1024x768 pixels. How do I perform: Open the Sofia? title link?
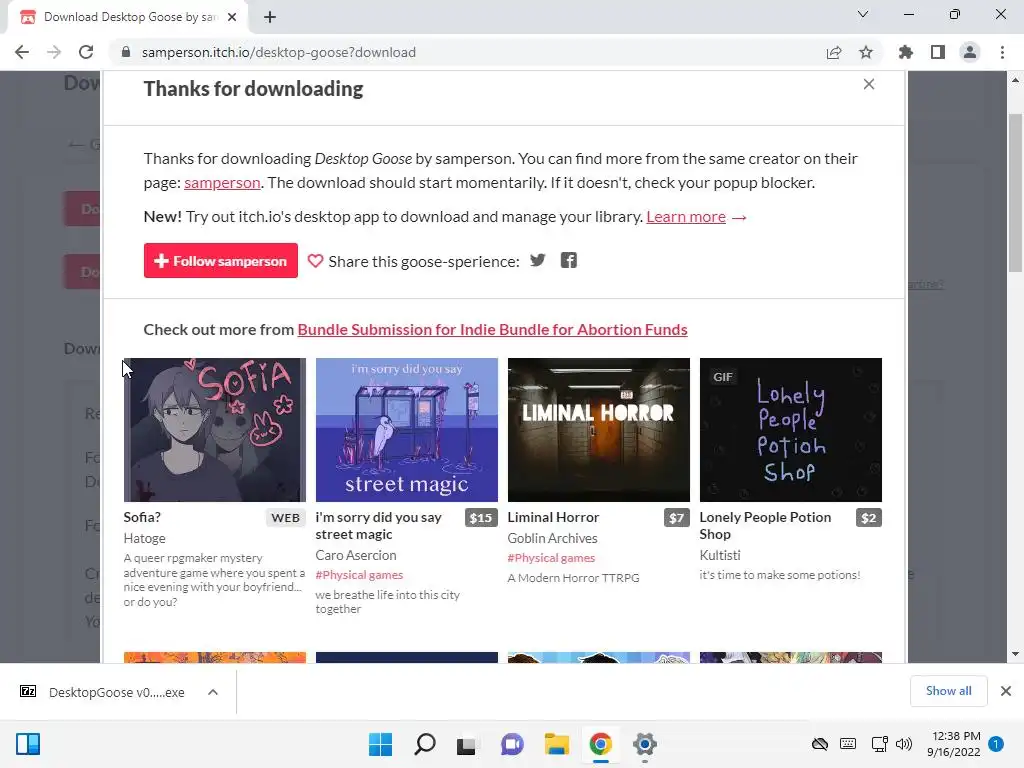point(142,517)
